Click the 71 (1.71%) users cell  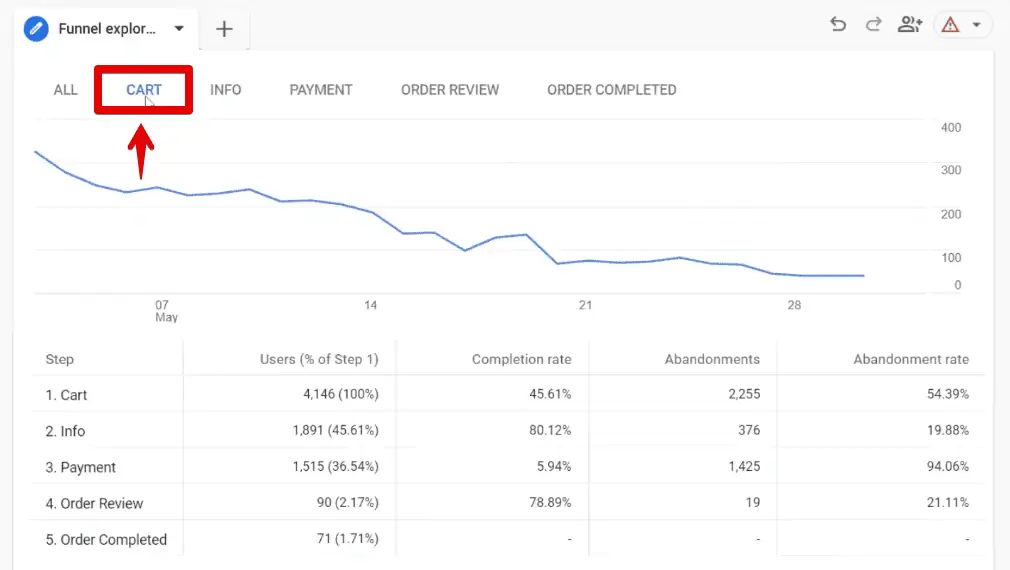tap(347, 538)
